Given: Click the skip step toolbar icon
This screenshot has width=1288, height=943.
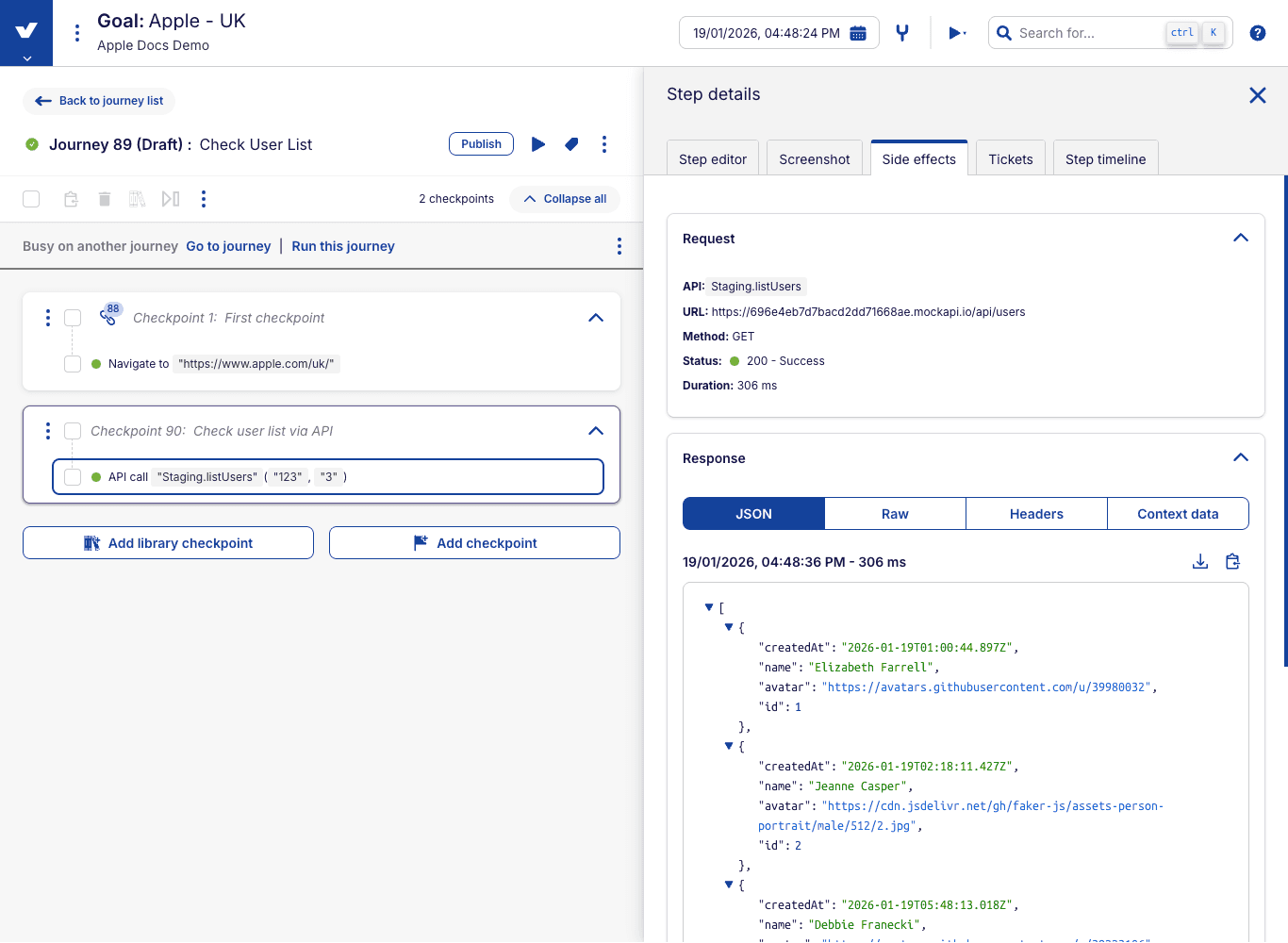Looking at the screenshot, I should pos(171,199).
